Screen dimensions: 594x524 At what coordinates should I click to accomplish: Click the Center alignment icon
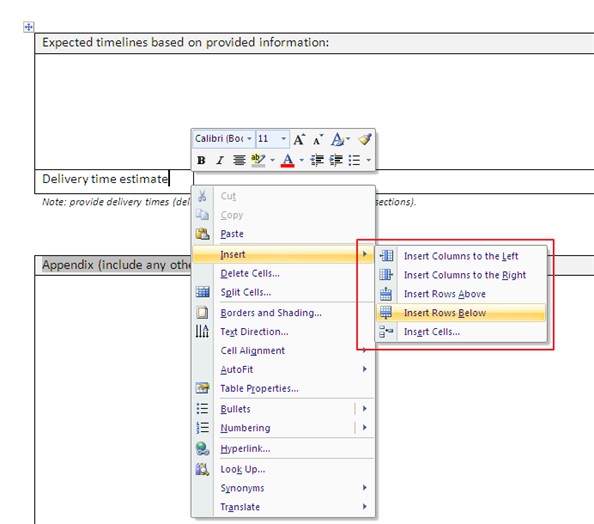click(x=239, y=160)
